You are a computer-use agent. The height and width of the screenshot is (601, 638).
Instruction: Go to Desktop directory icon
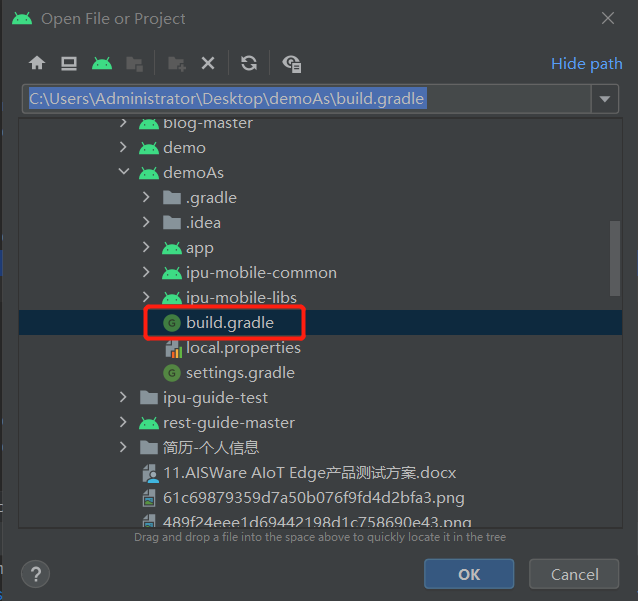69,63
